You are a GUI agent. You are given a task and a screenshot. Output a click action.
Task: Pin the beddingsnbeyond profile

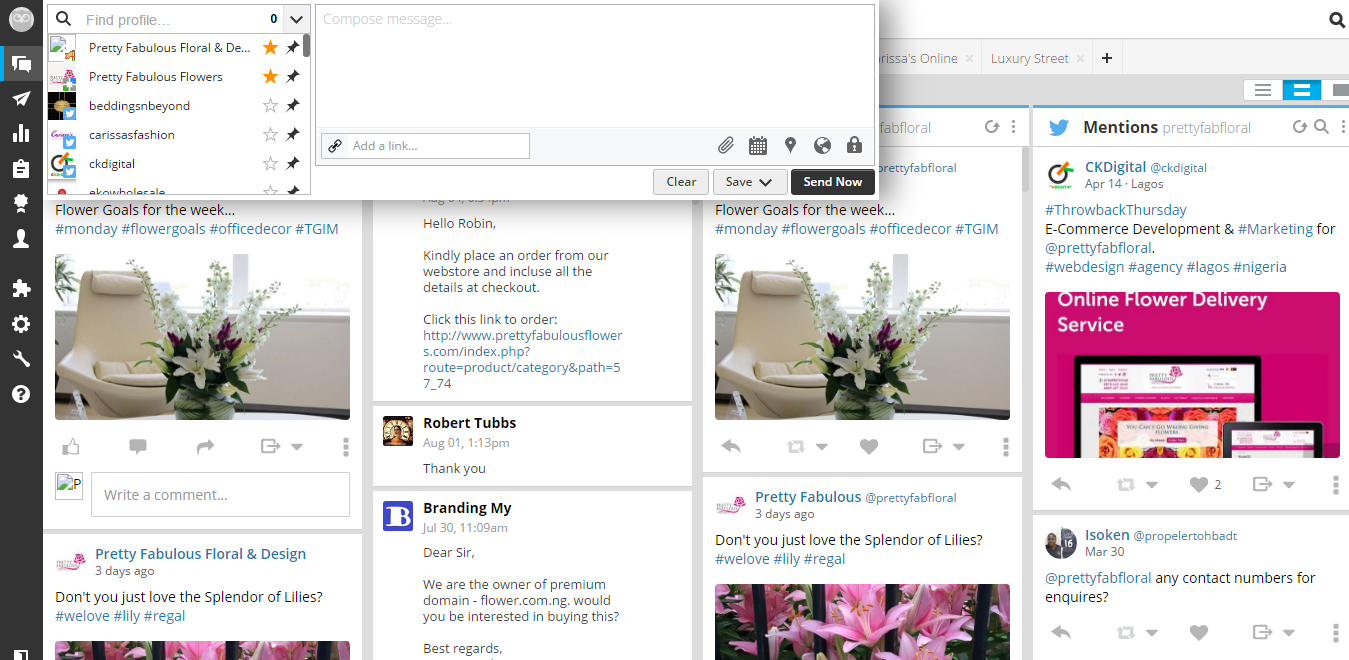pyautogui.click(x=292, y=105)
